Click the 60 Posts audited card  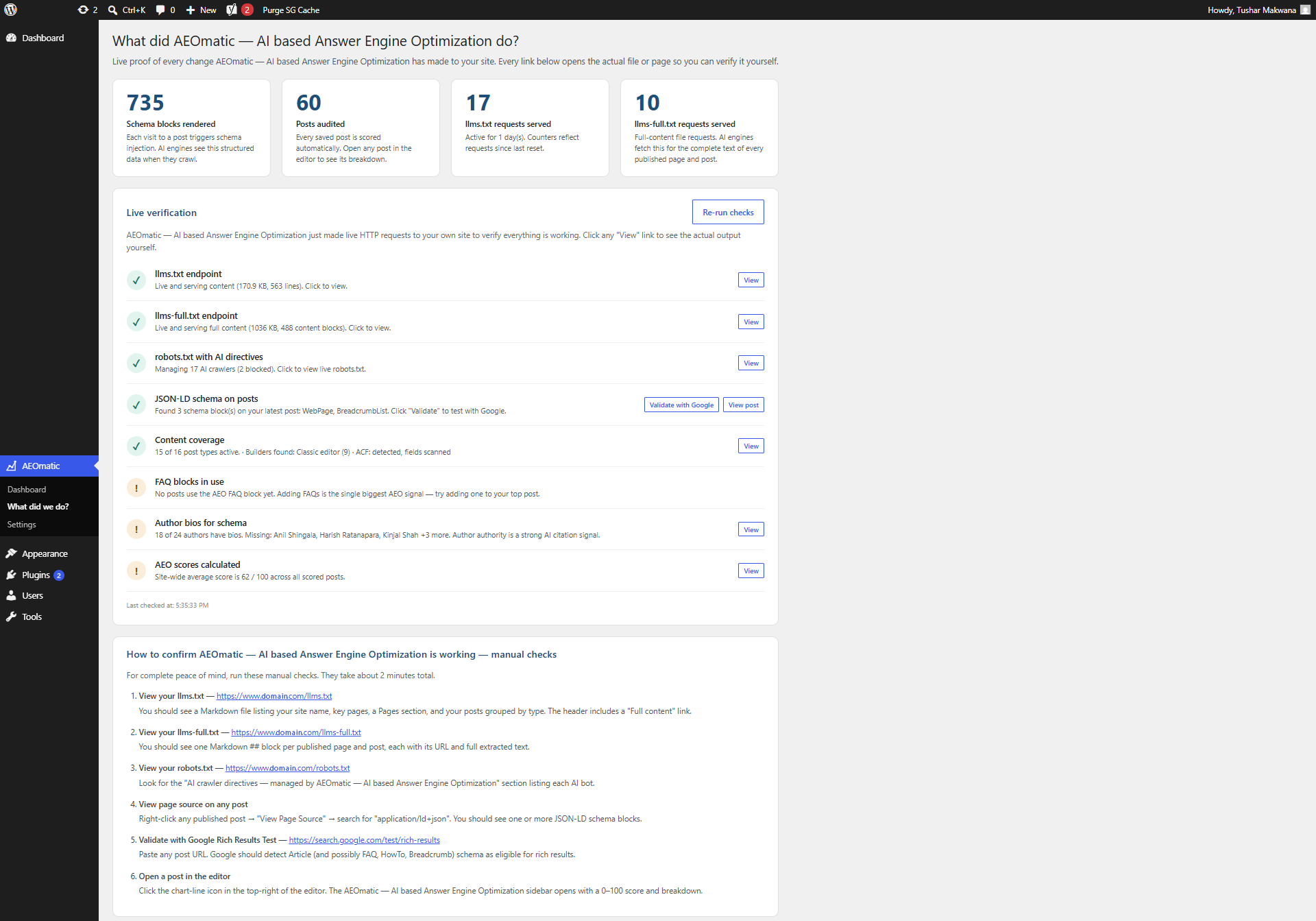[361, 128]
